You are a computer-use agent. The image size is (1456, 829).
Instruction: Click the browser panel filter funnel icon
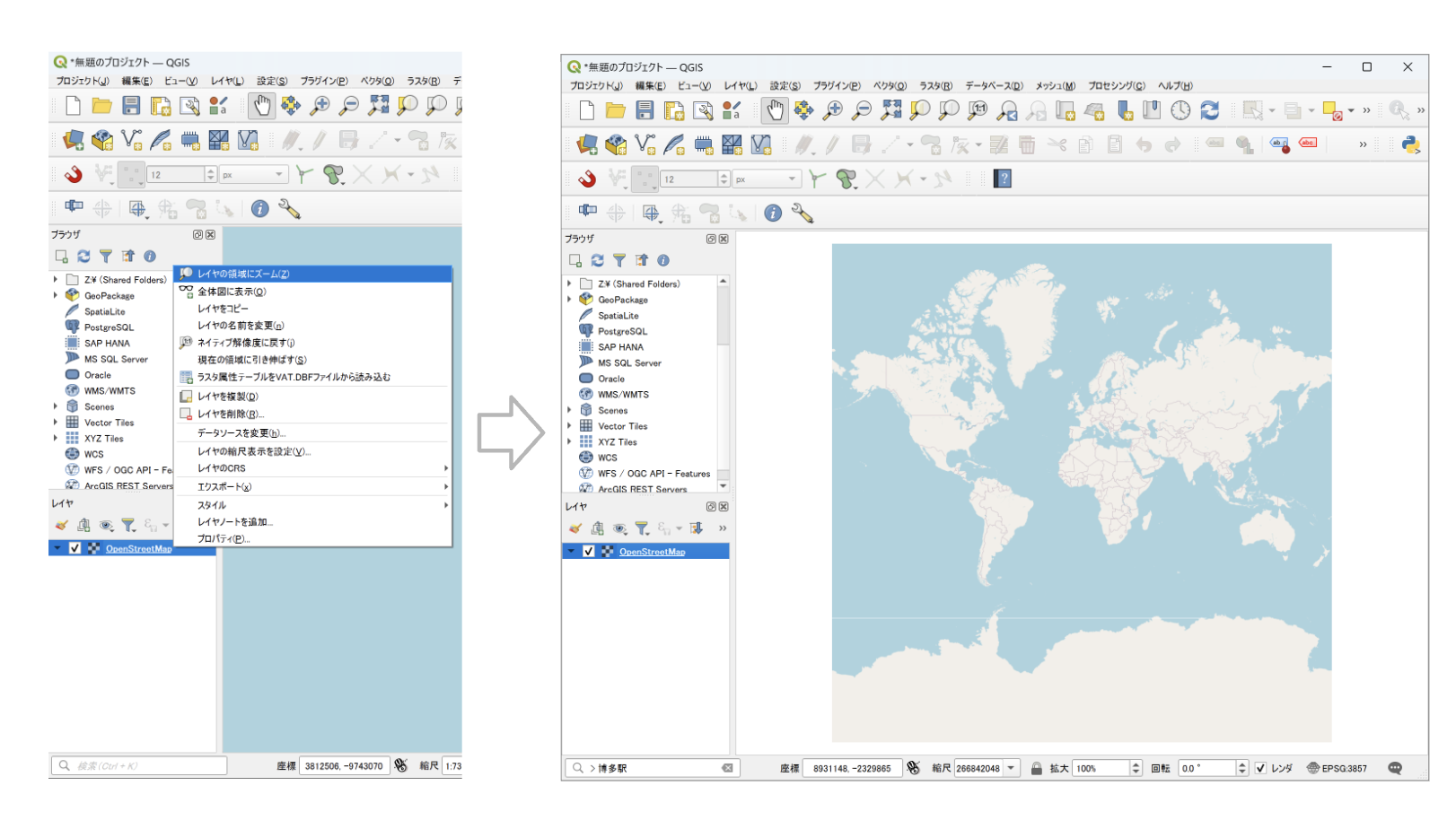pyautogui.click(x=619, y=260)
